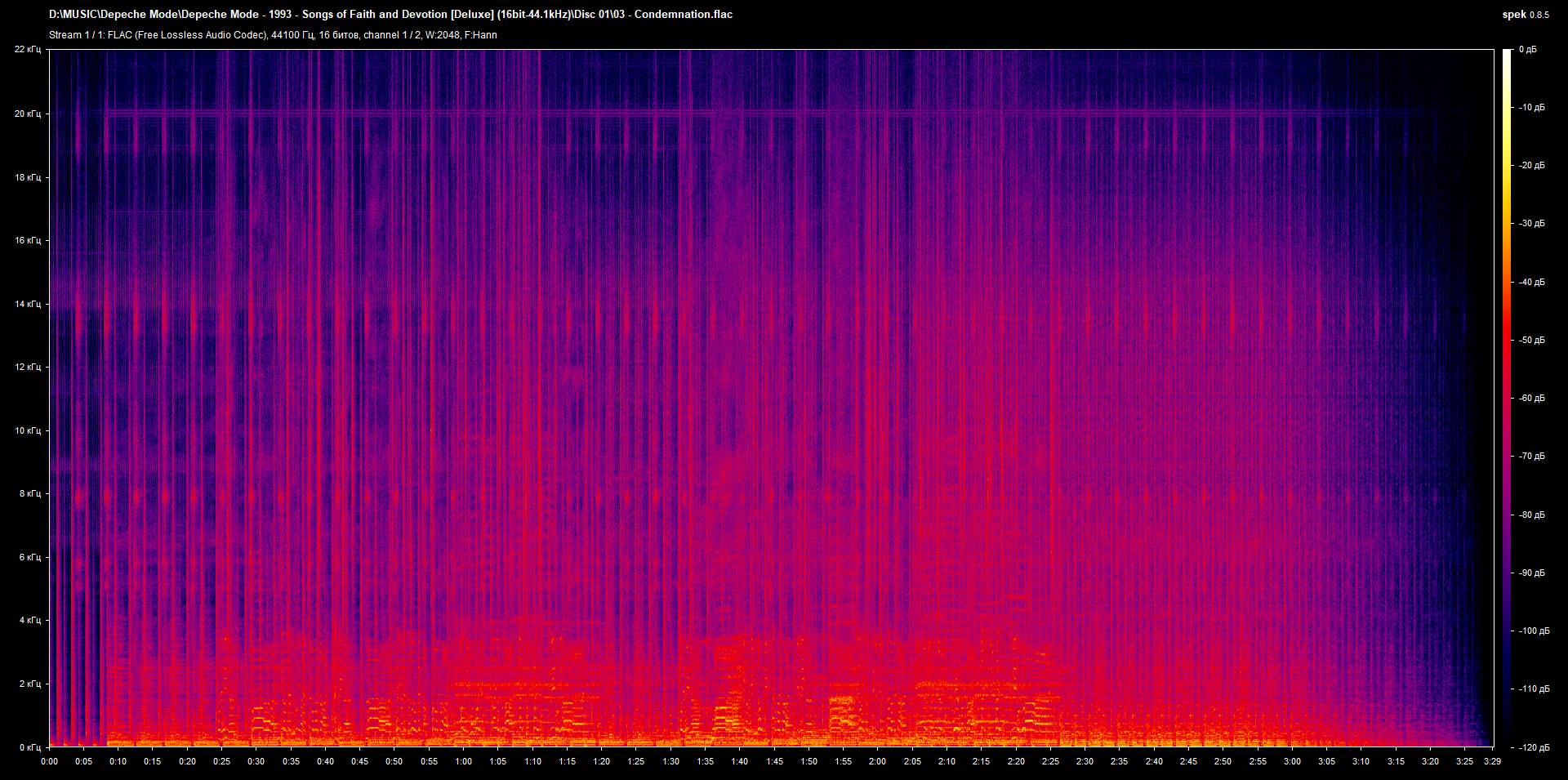Click the 10 кГц frequency axis label

pyautogui.click(x=28, y=430)
